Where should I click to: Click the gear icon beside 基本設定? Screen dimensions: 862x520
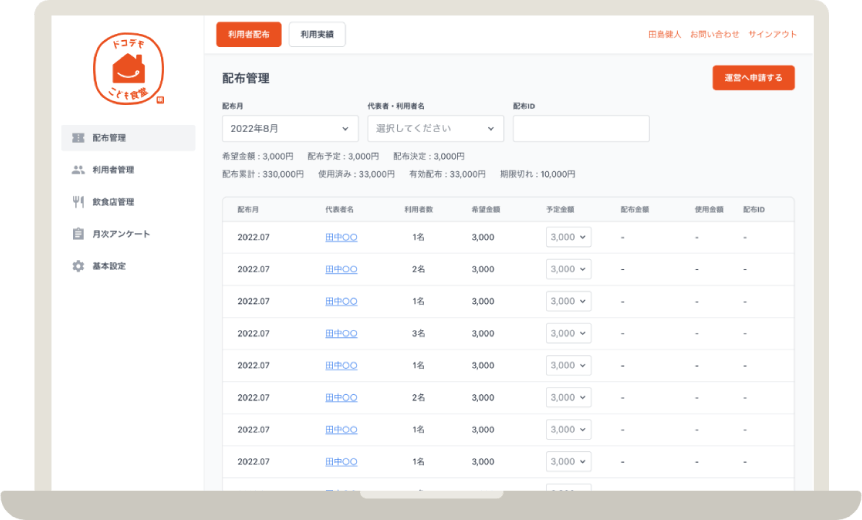tap(78, 266)
